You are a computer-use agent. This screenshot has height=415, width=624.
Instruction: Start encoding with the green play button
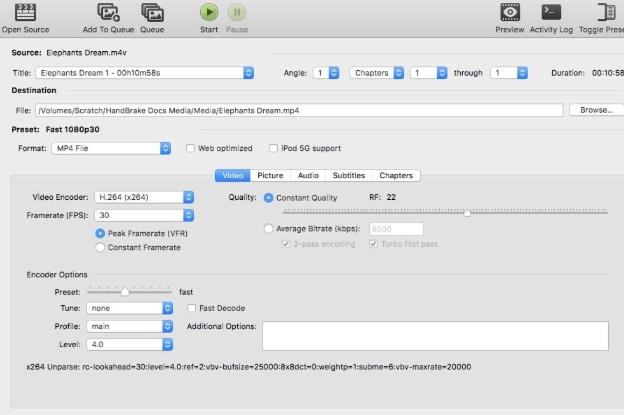point(209,12)
